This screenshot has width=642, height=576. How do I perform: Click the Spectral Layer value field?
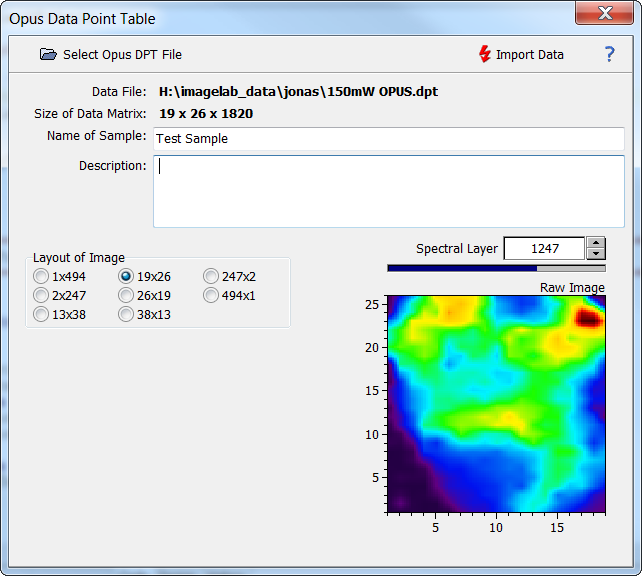click(x=544, y=248)
